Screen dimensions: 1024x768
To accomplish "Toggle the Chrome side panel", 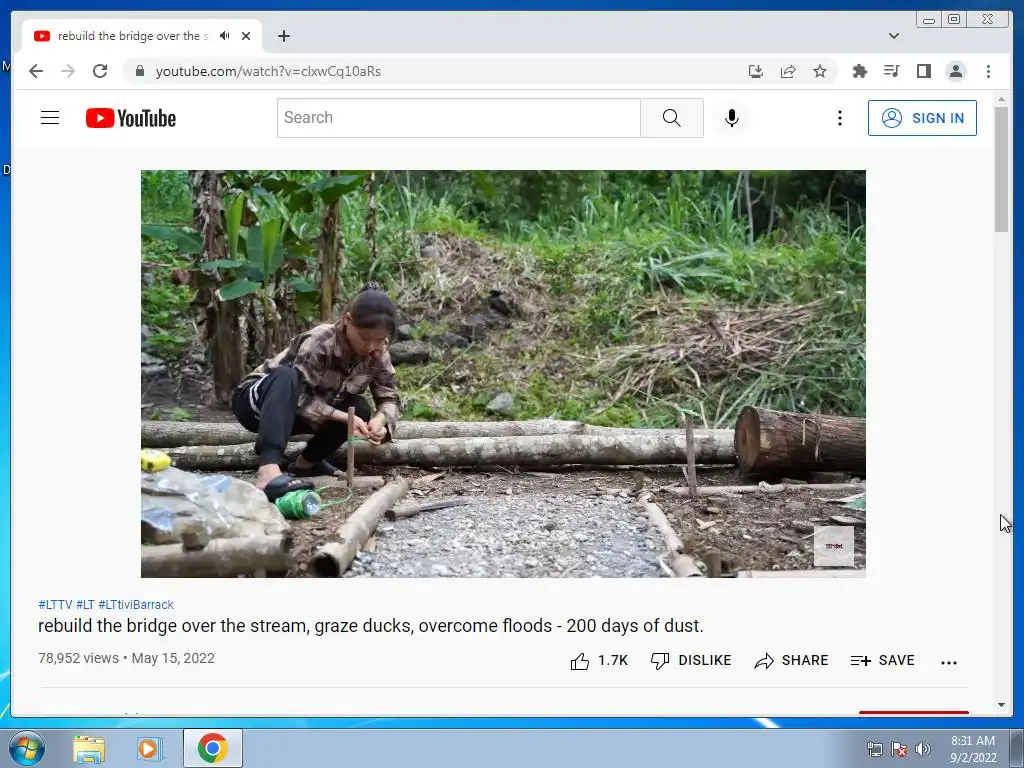I will click(923, 71).
